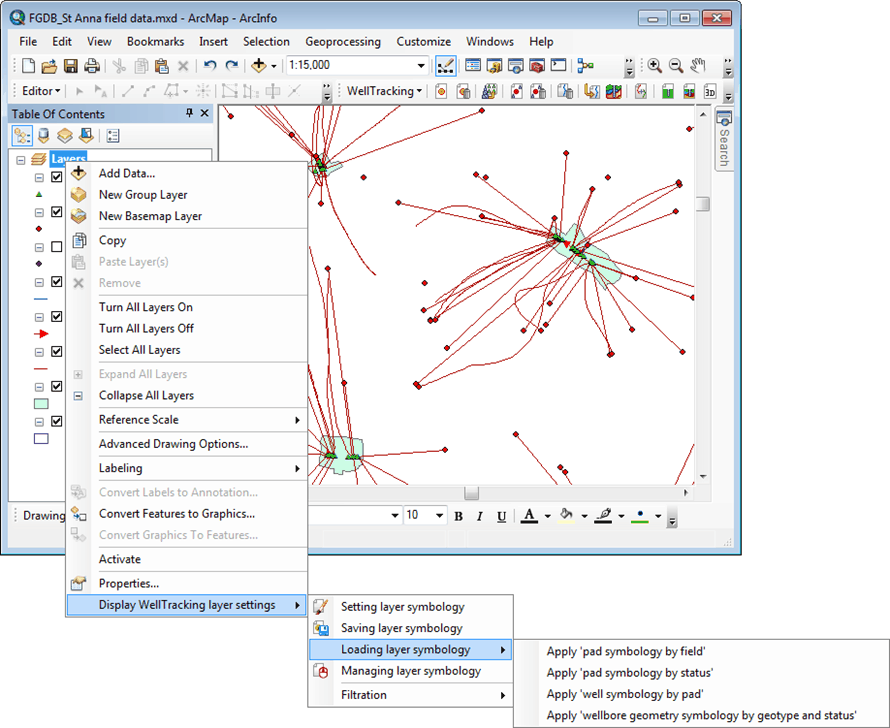The image size is (890, 728).
Task: Open the Customize menu
Action: point(423,42)
